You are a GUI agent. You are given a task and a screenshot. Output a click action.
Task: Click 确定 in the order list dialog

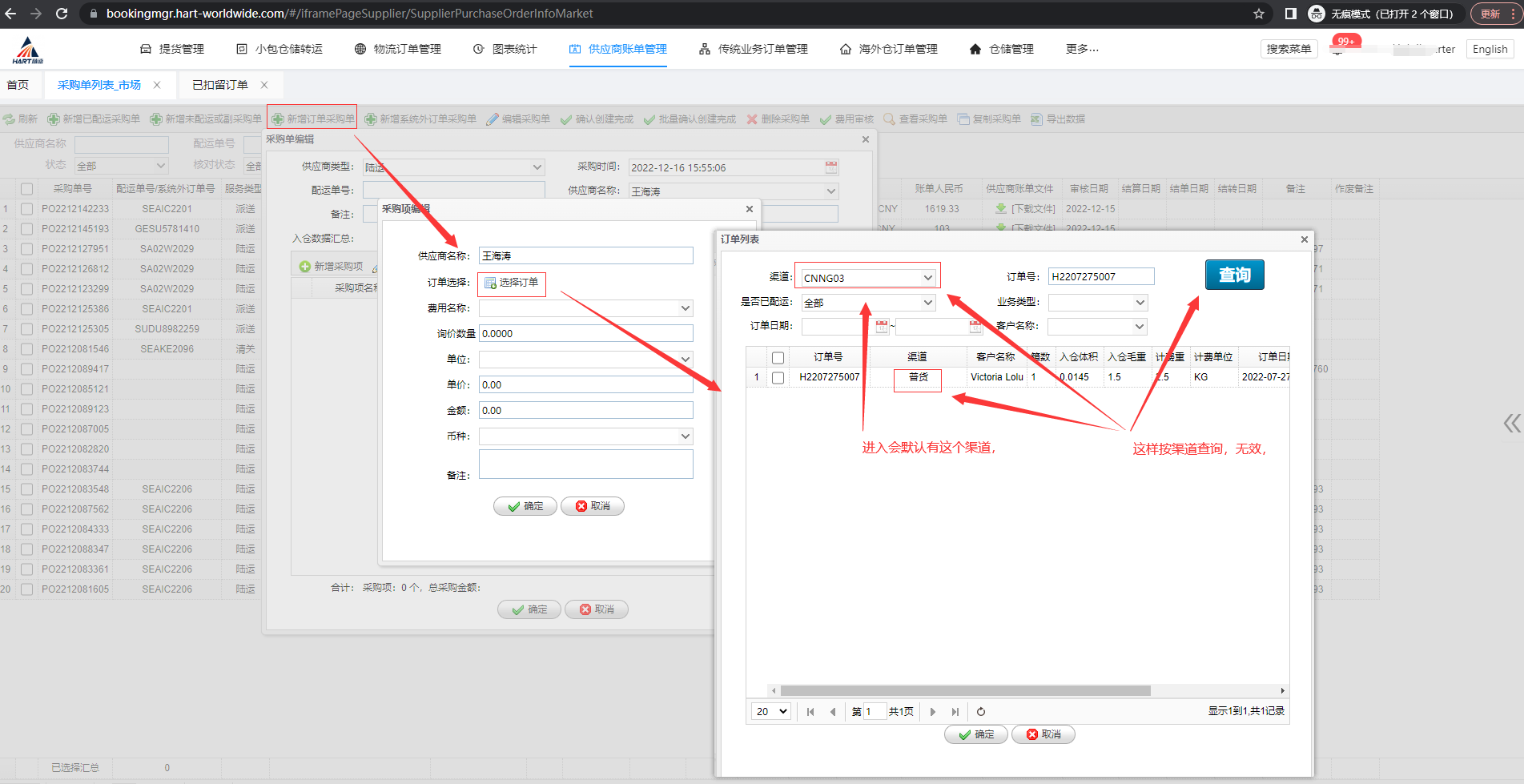[976, 734]
